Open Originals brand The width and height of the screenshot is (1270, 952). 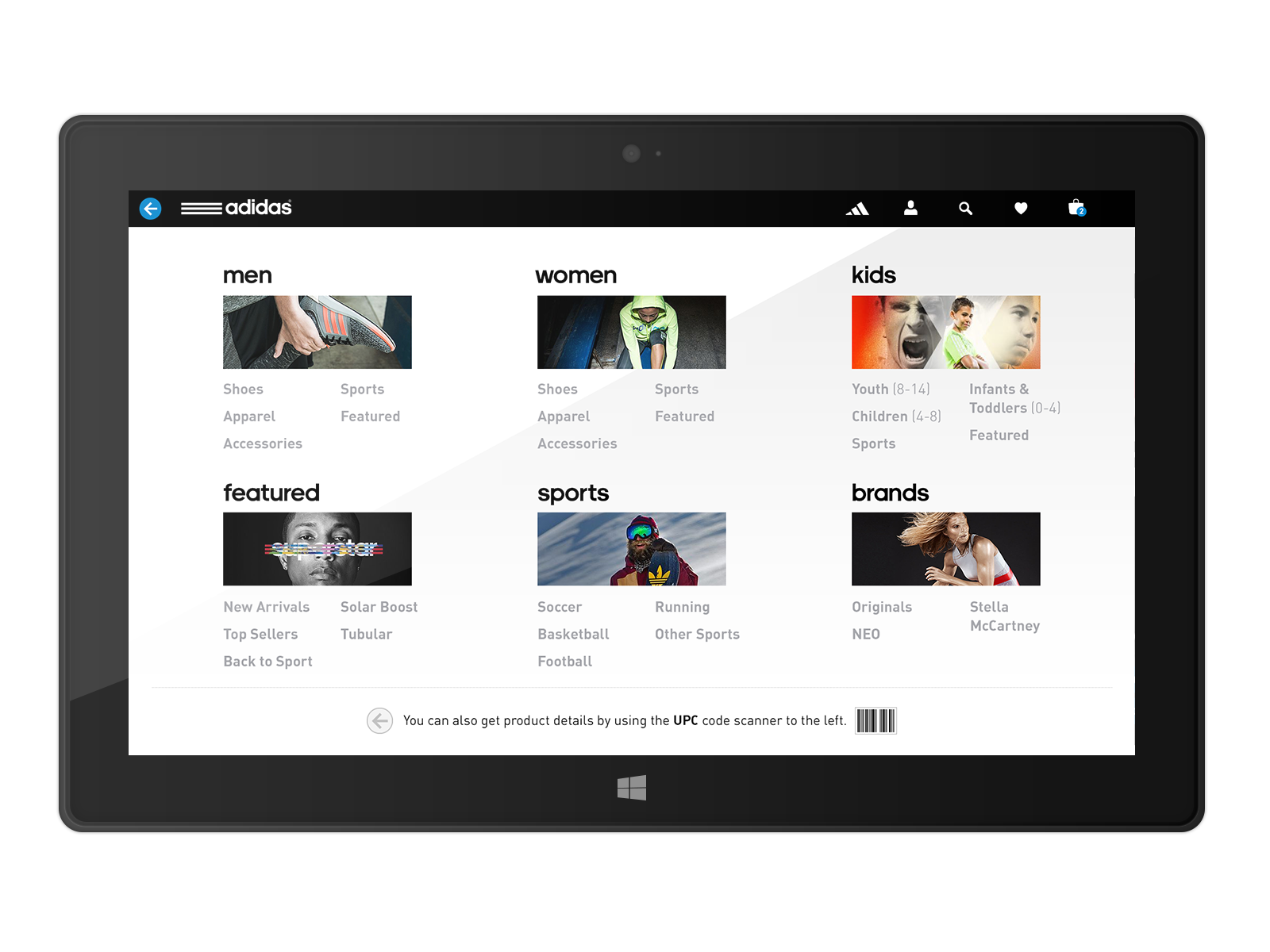[x=882, y=608]
